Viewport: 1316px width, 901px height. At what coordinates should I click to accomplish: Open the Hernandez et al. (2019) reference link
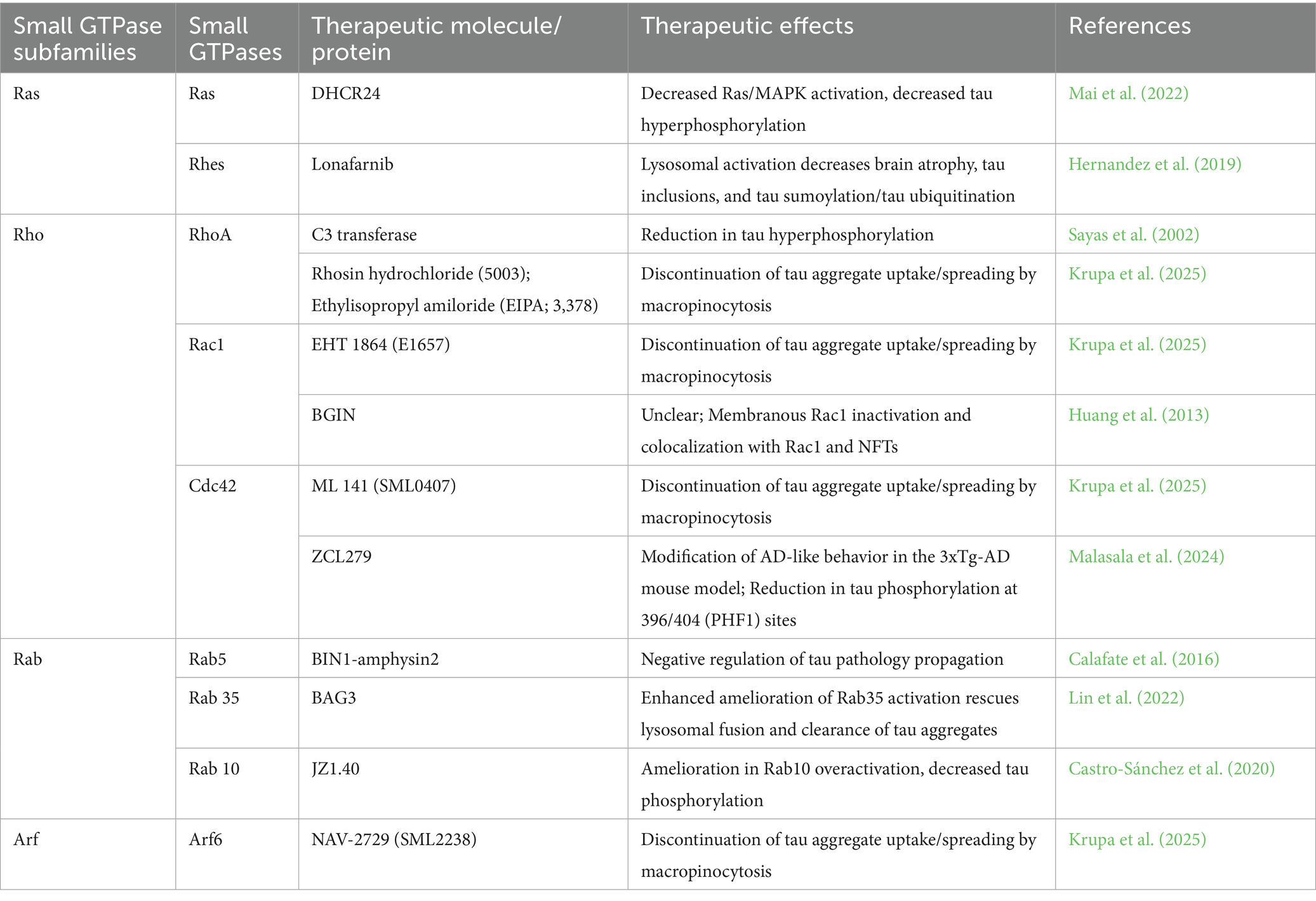point(1155,164)
